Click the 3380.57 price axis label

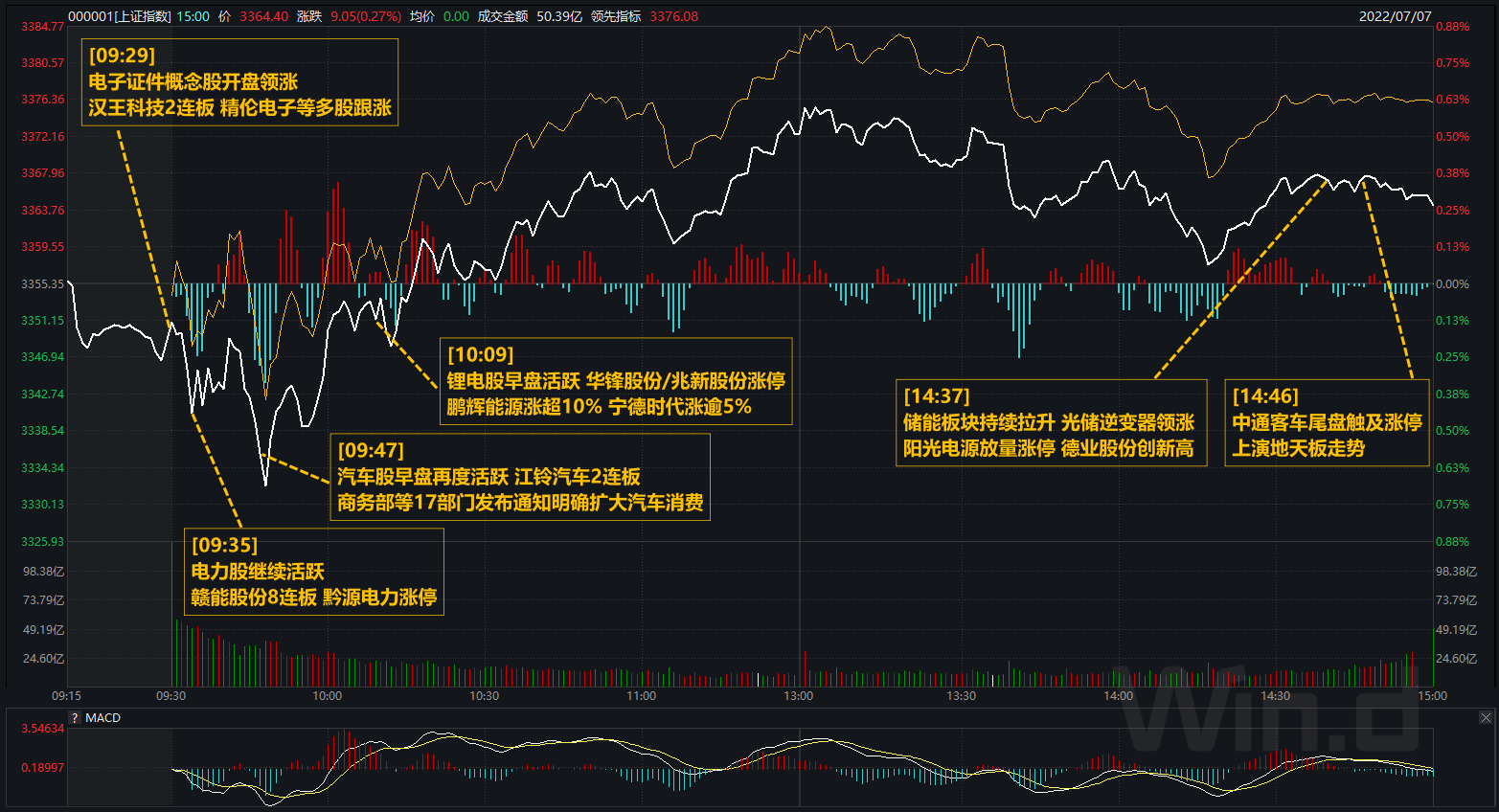pos(43,63)
